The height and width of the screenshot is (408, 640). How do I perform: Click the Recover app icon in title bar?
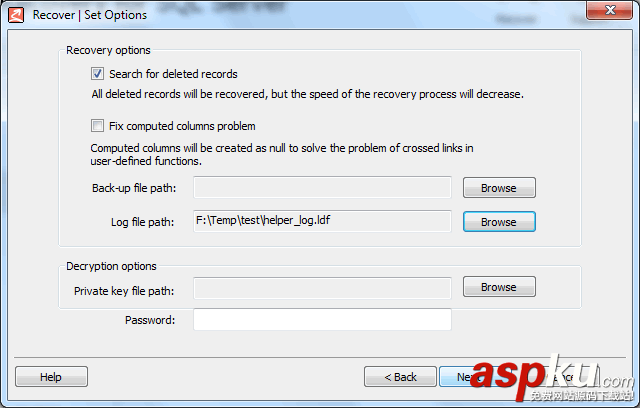(15, 14)
